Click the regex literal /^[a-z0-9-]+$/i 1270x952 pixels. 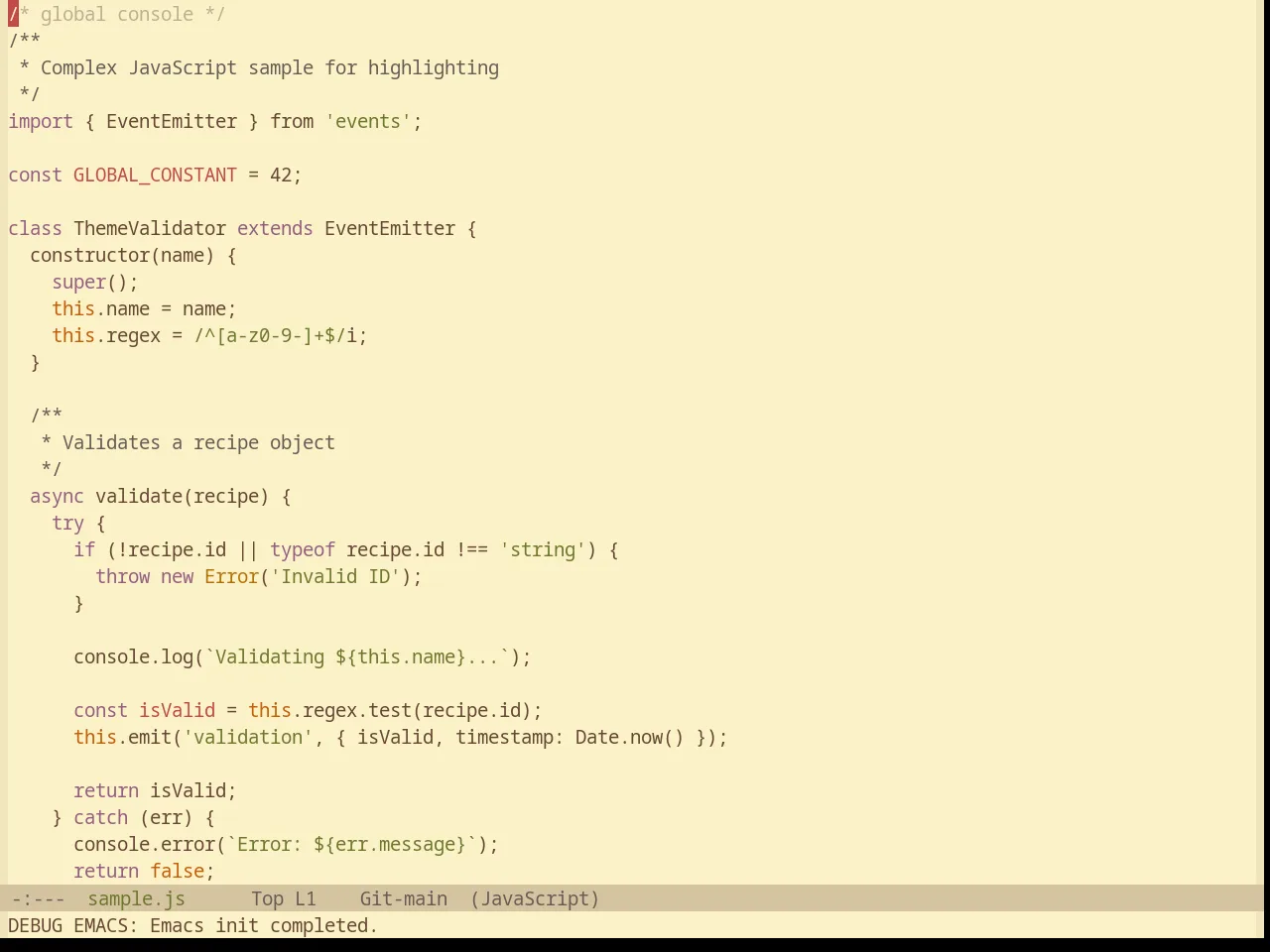[276, 335]
